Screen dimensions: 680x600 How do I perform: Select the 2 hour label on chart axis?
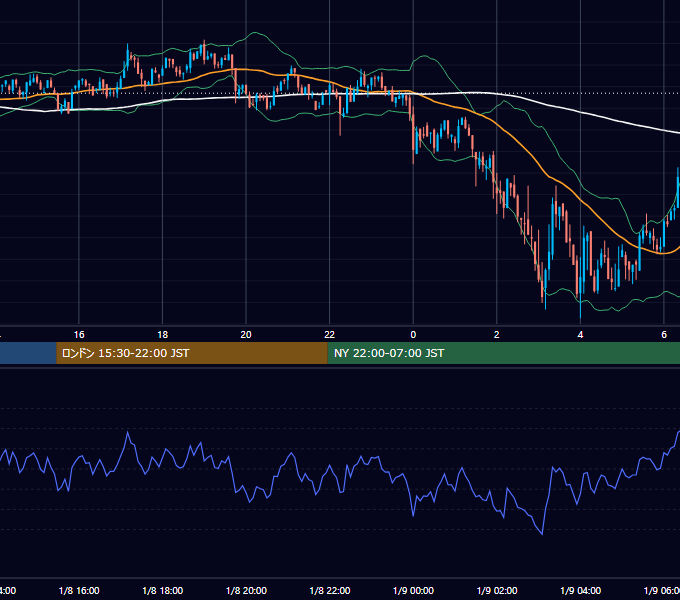[497, 335]
